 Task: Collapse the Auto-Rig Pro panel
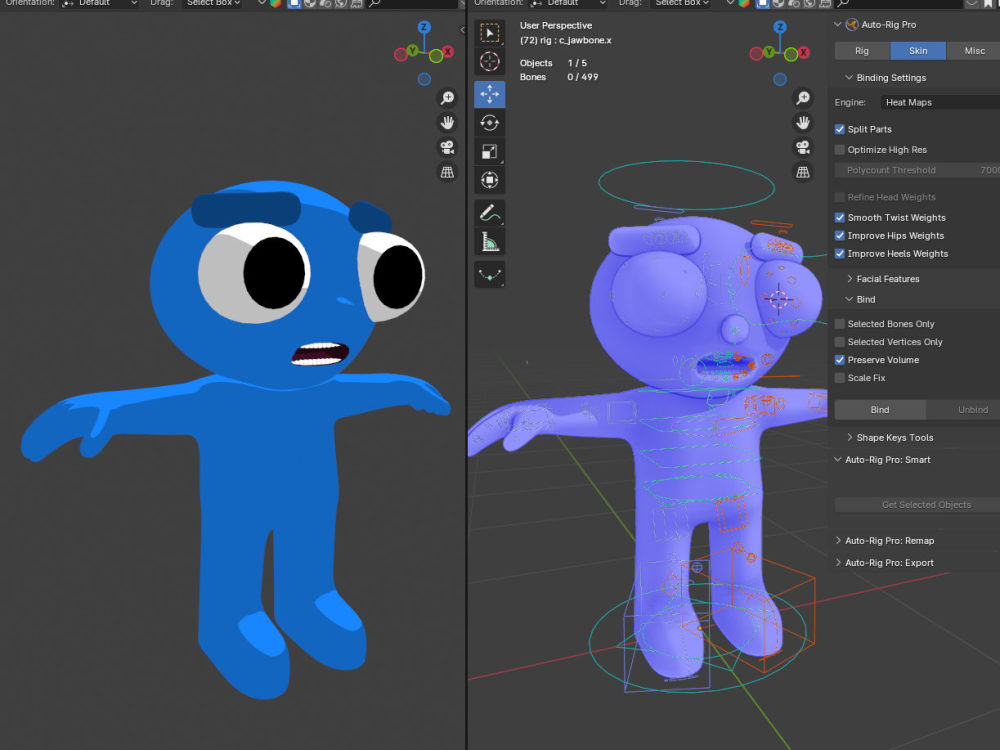coord(837,24)
